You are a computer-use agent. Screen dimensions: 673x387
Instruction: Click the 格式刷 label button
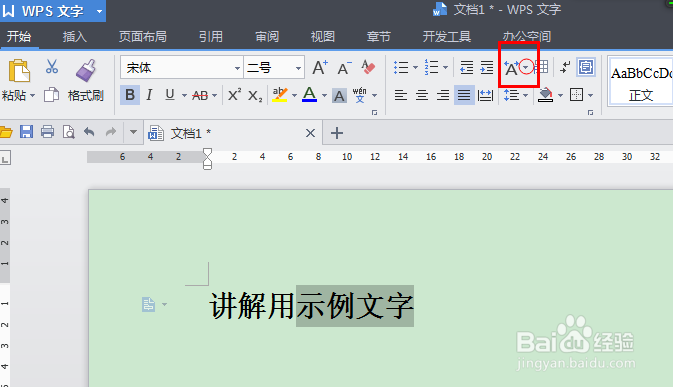point(85,95)
